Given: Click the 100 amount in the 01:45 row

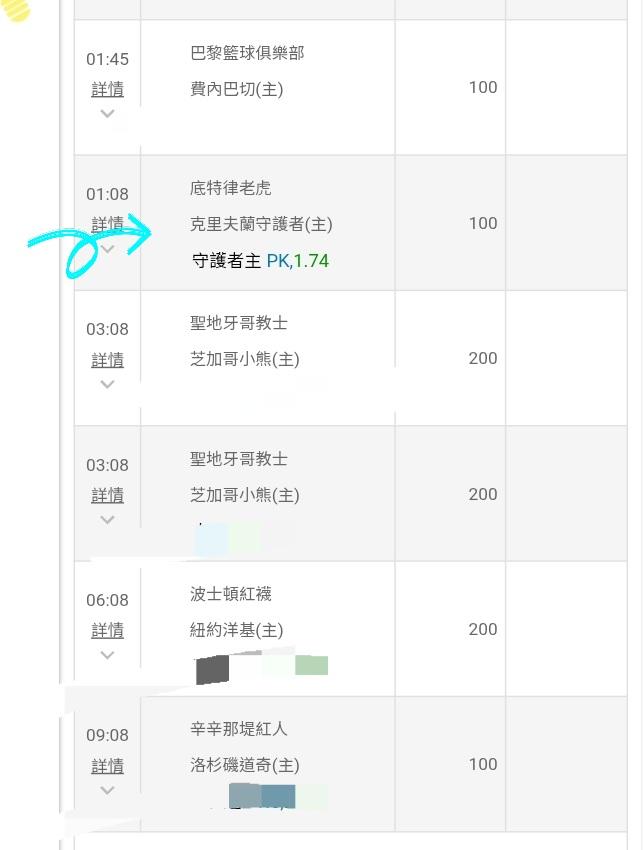Looking at the screenshot, I should 483,87.
